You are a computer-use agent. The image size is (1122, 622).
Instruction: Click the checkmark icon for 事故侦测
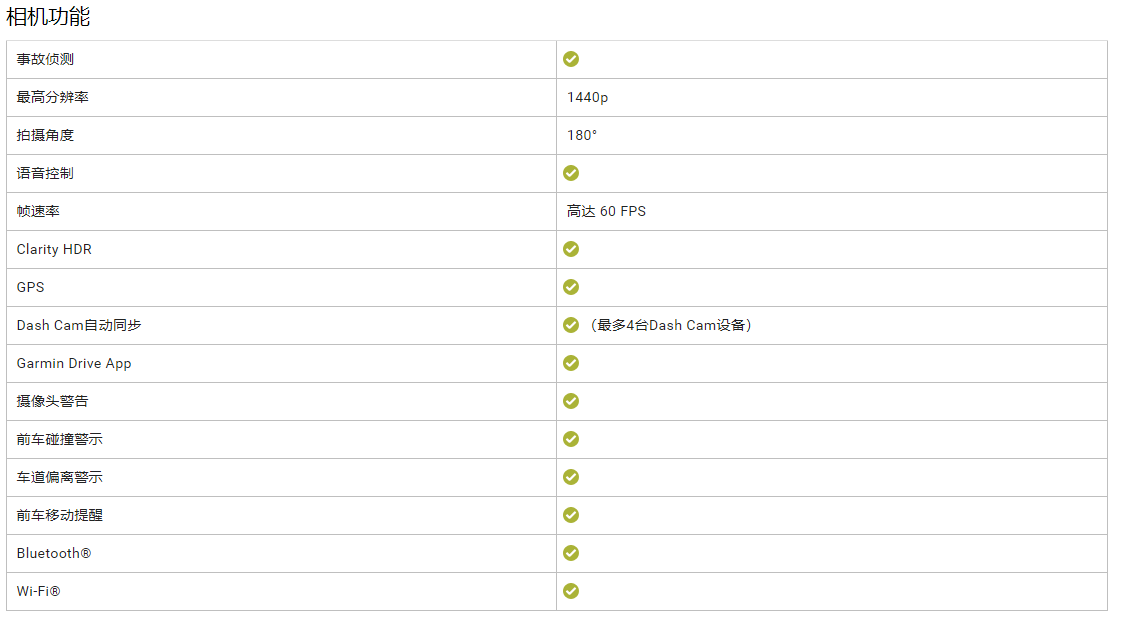571,59
